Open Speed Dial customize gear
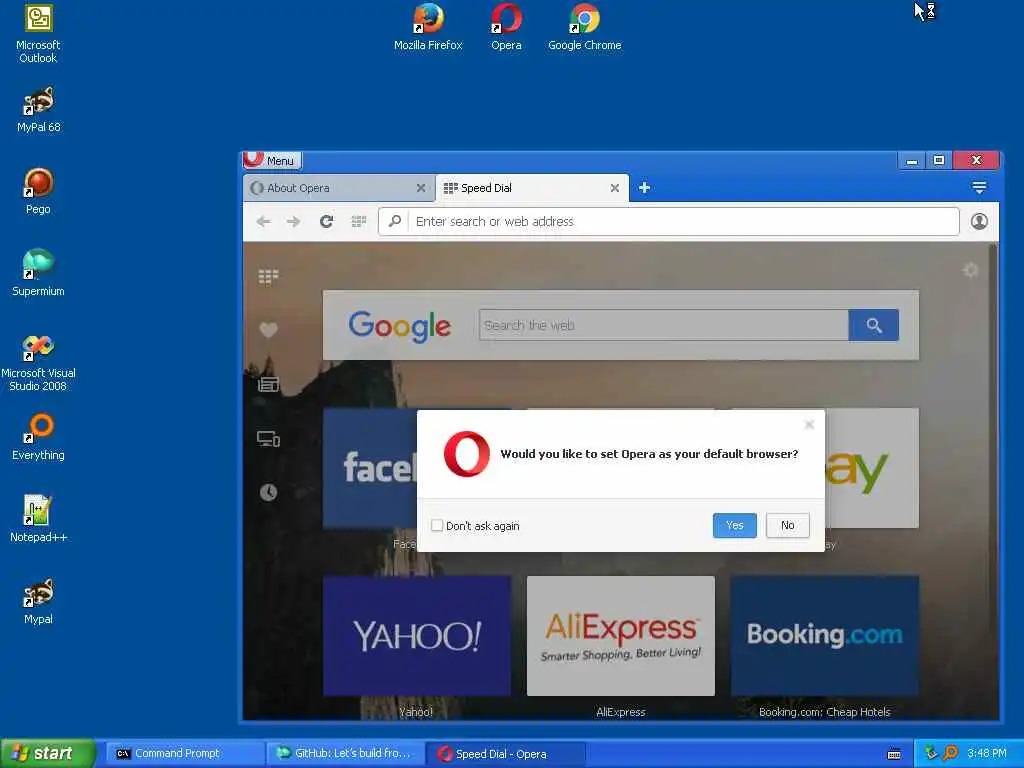Image resolution: width=1024 pixels, height=768 pixels. click(x=970, y=270)
